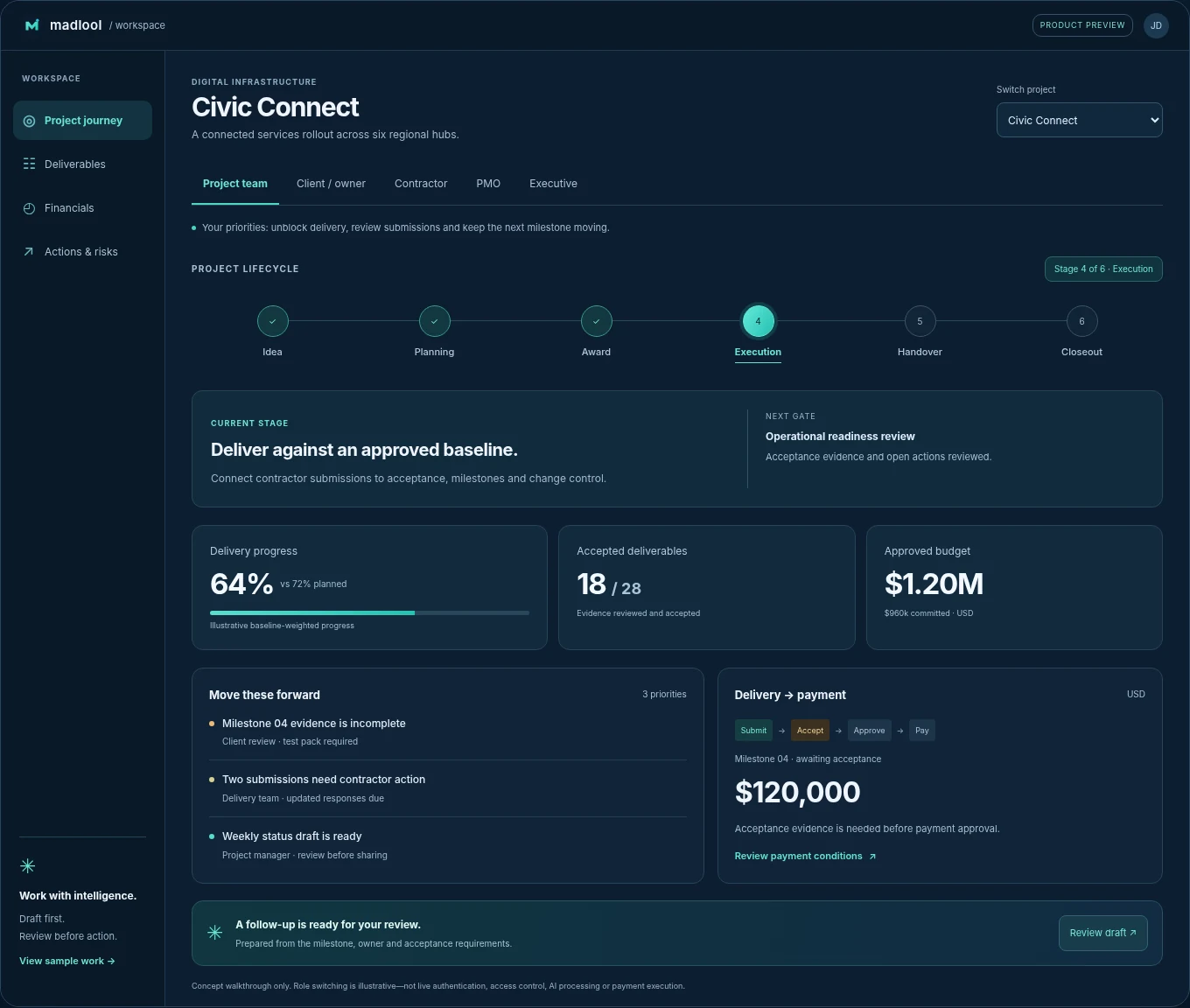Switch to the Contractor tab

click(421, 184)
